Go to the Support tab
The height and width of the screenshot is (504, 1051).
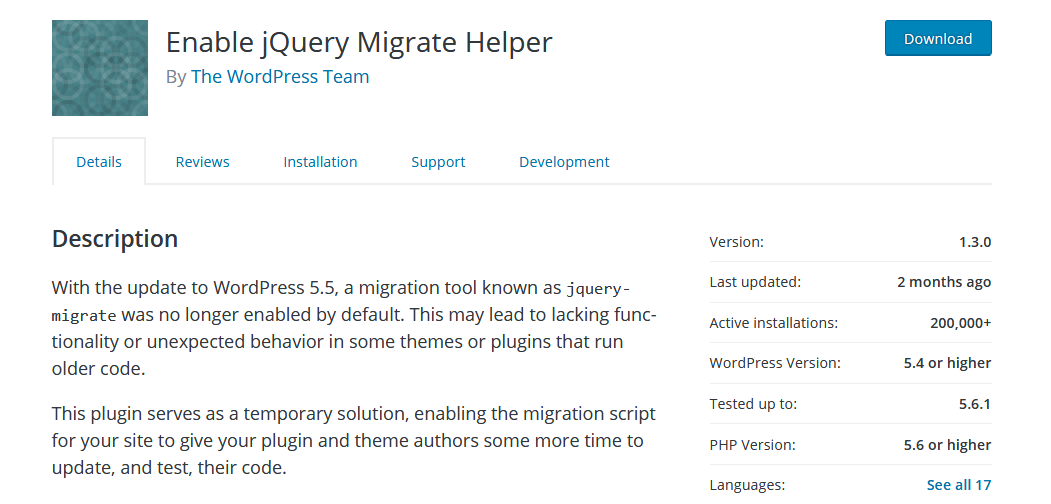pyautogui.click(x=438, y=162)
